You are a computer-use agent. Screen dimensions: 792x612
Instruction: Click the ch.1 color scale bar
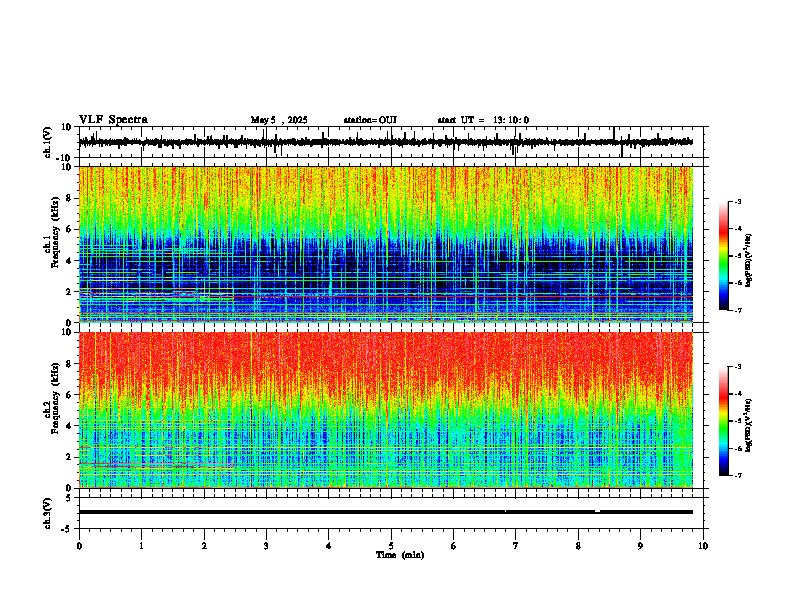pyautogui.click(x=724, y=256)
